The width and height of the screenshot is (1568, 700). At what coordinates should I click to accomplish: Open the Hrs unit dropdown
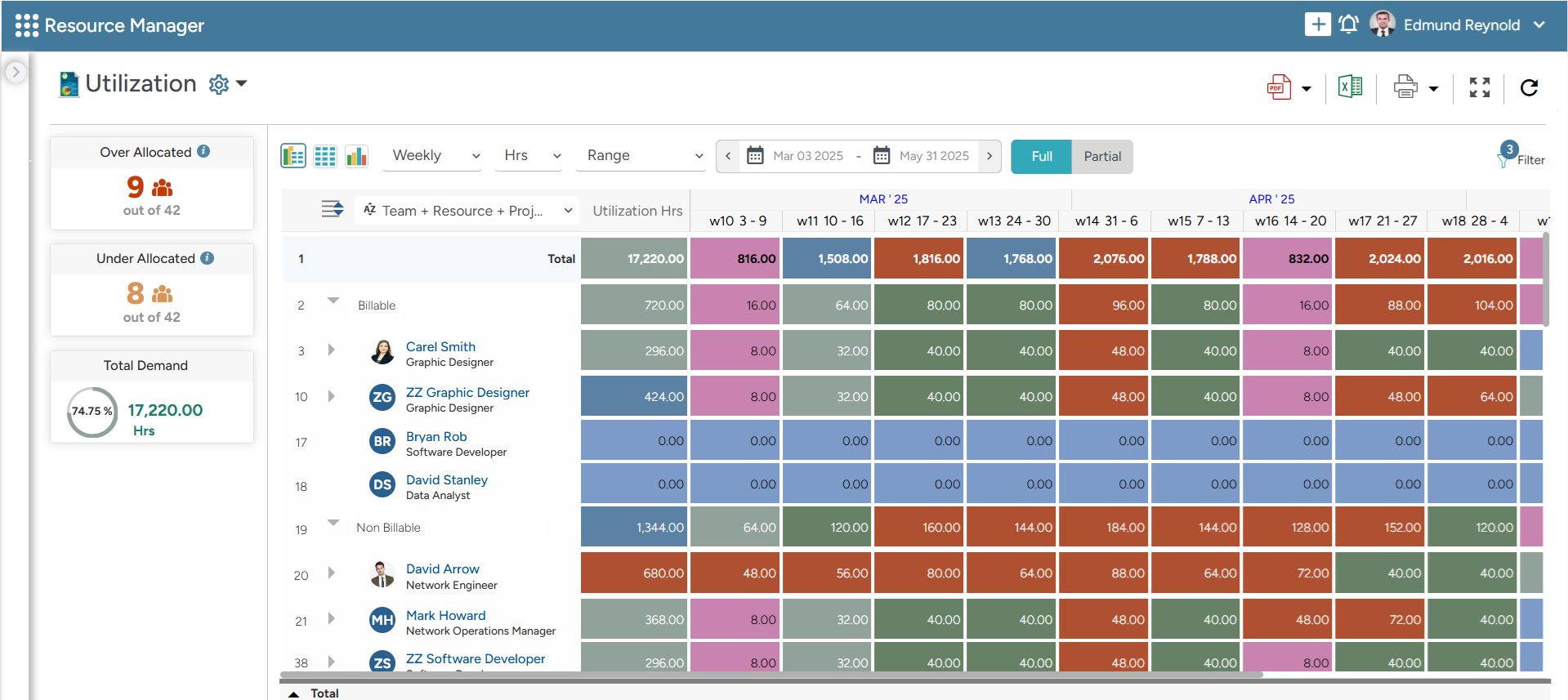[529, 156]
